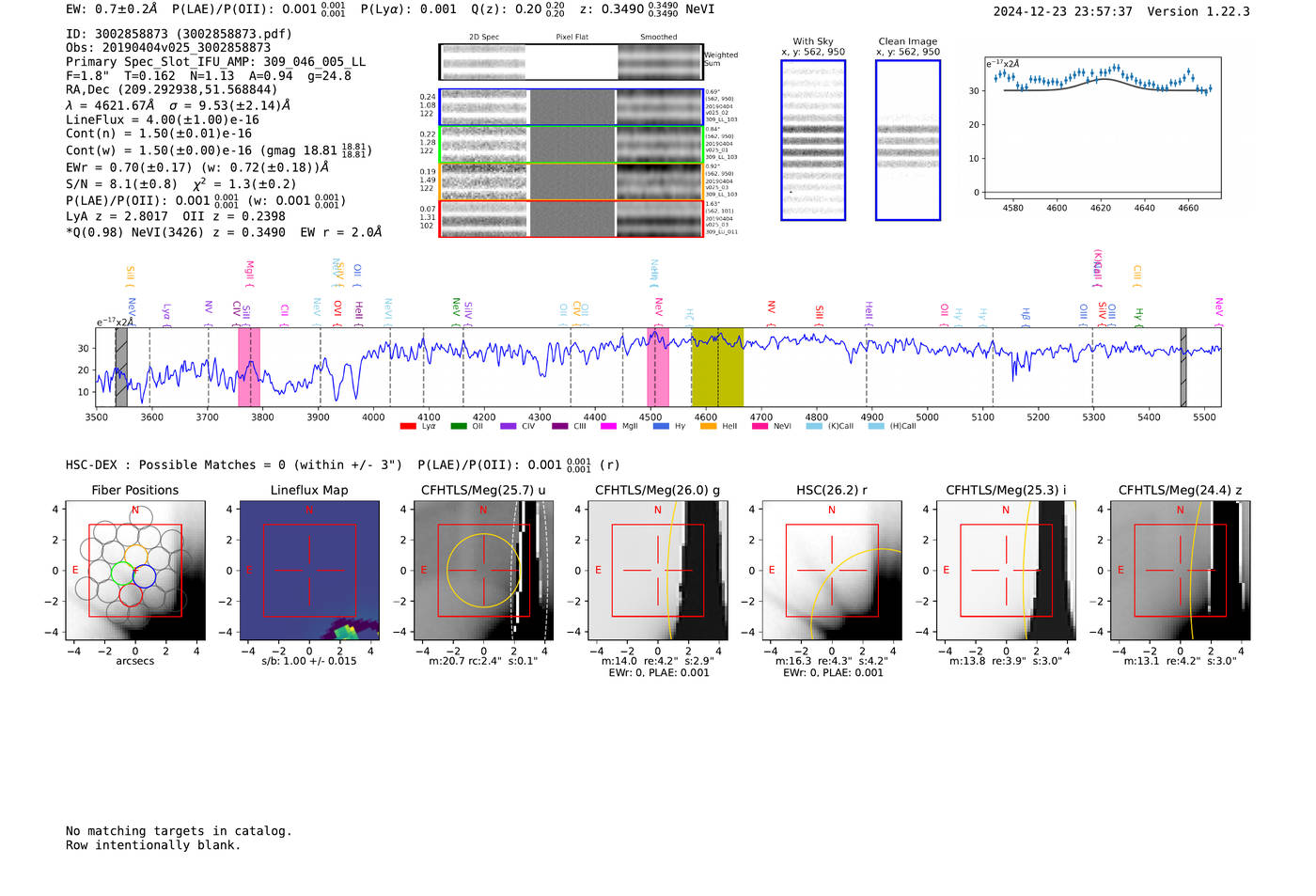The height and width of the screenshot is (896, 1316).
Task: Click the λ = 4621.67Å line
Action: coord(178,105)
